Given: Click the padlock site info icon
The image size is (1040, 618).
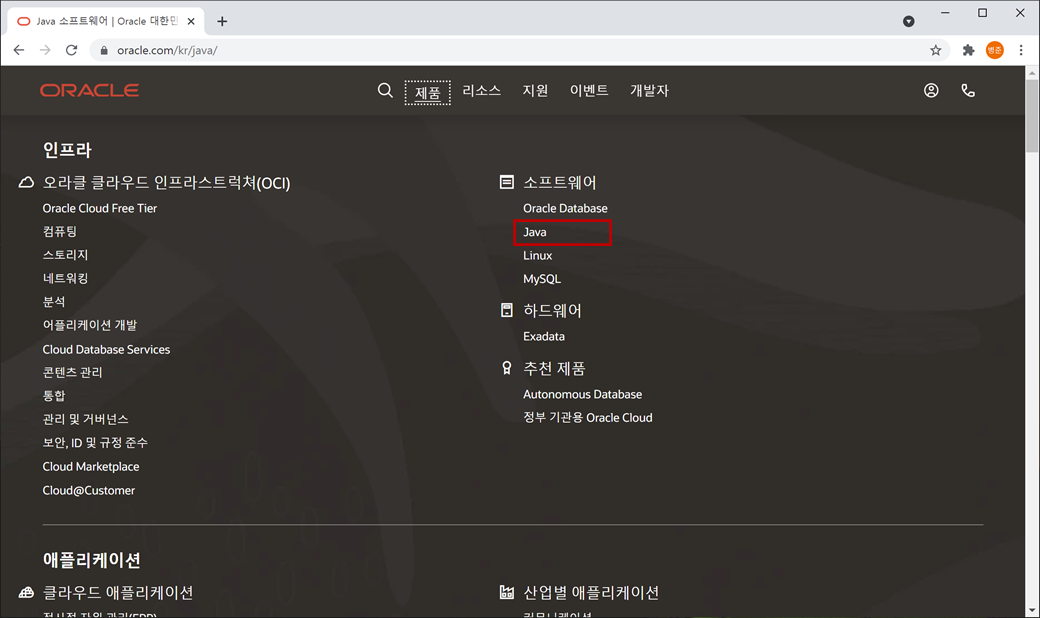Looking at the screenshot, I should click(x=103, y=50).
